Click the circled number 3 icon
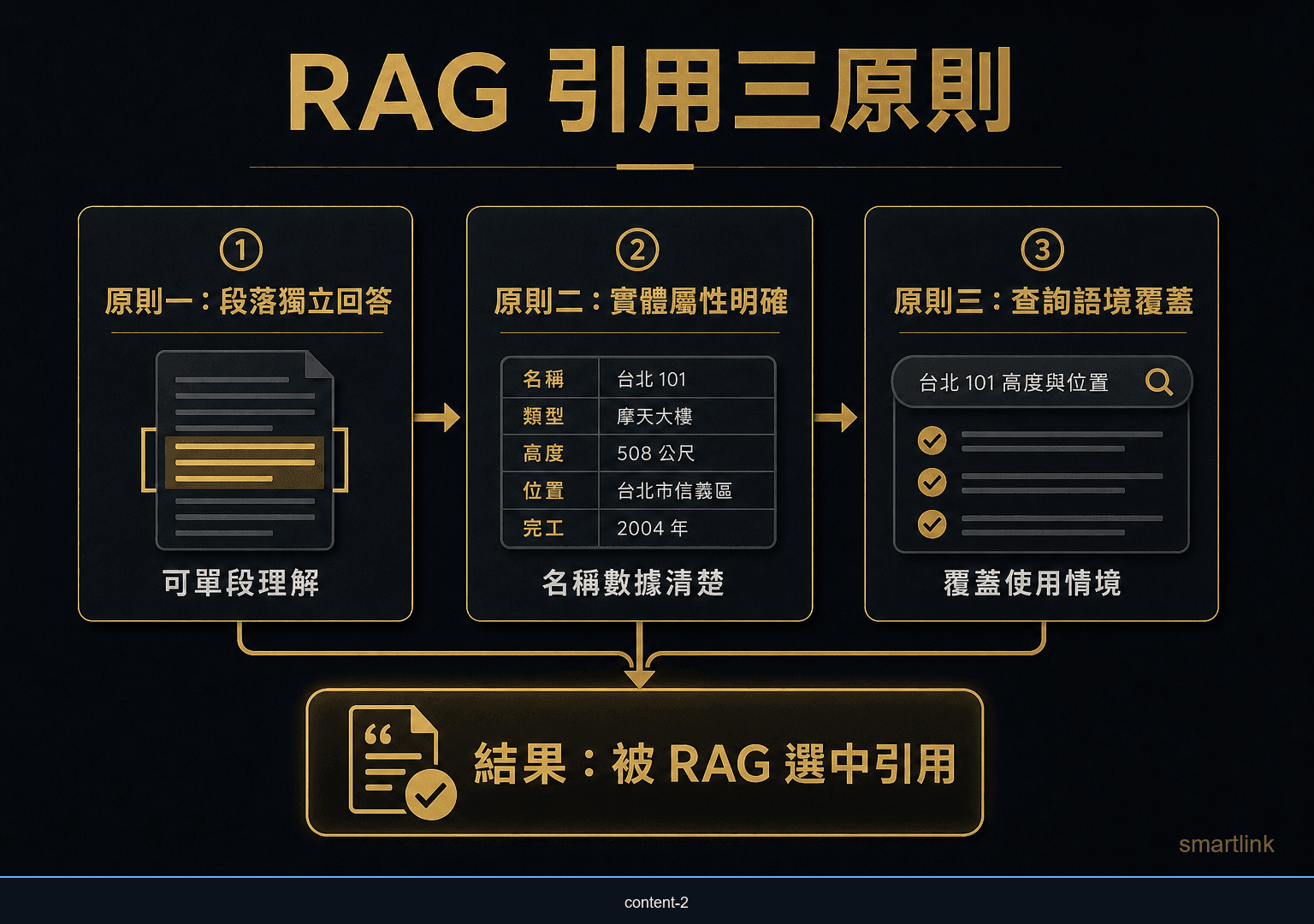The image size is (1314, 924). [1042, 250]
